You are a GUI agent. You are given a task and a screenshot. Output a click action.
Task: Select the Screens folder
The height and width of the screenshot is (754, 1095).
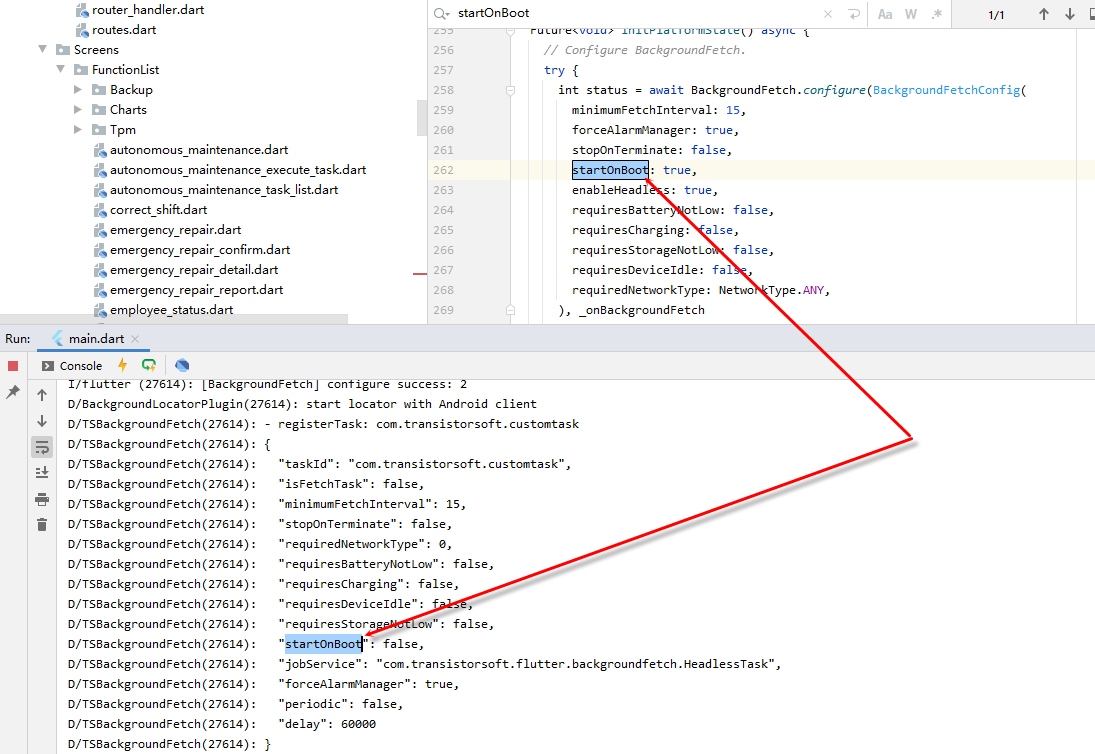click(x=96, y=50)
